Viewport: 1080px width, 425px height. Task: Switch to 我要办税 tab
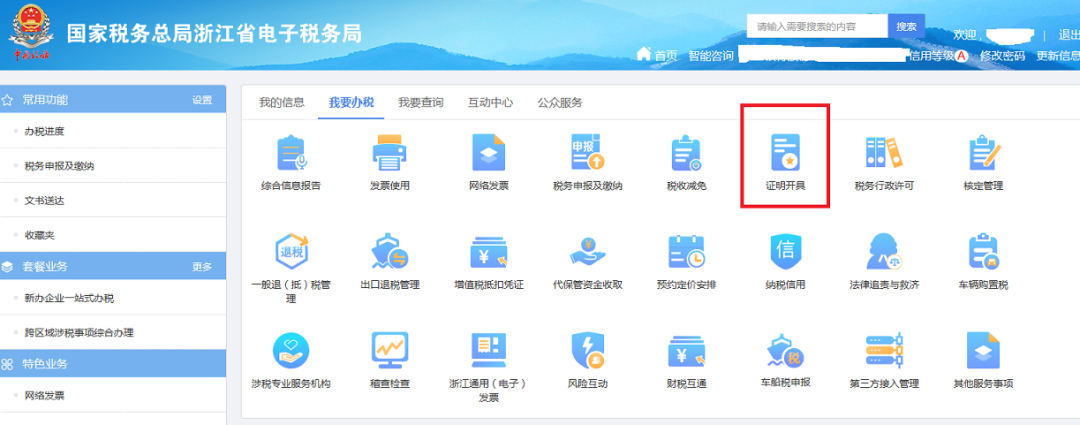tap(351, 103)
